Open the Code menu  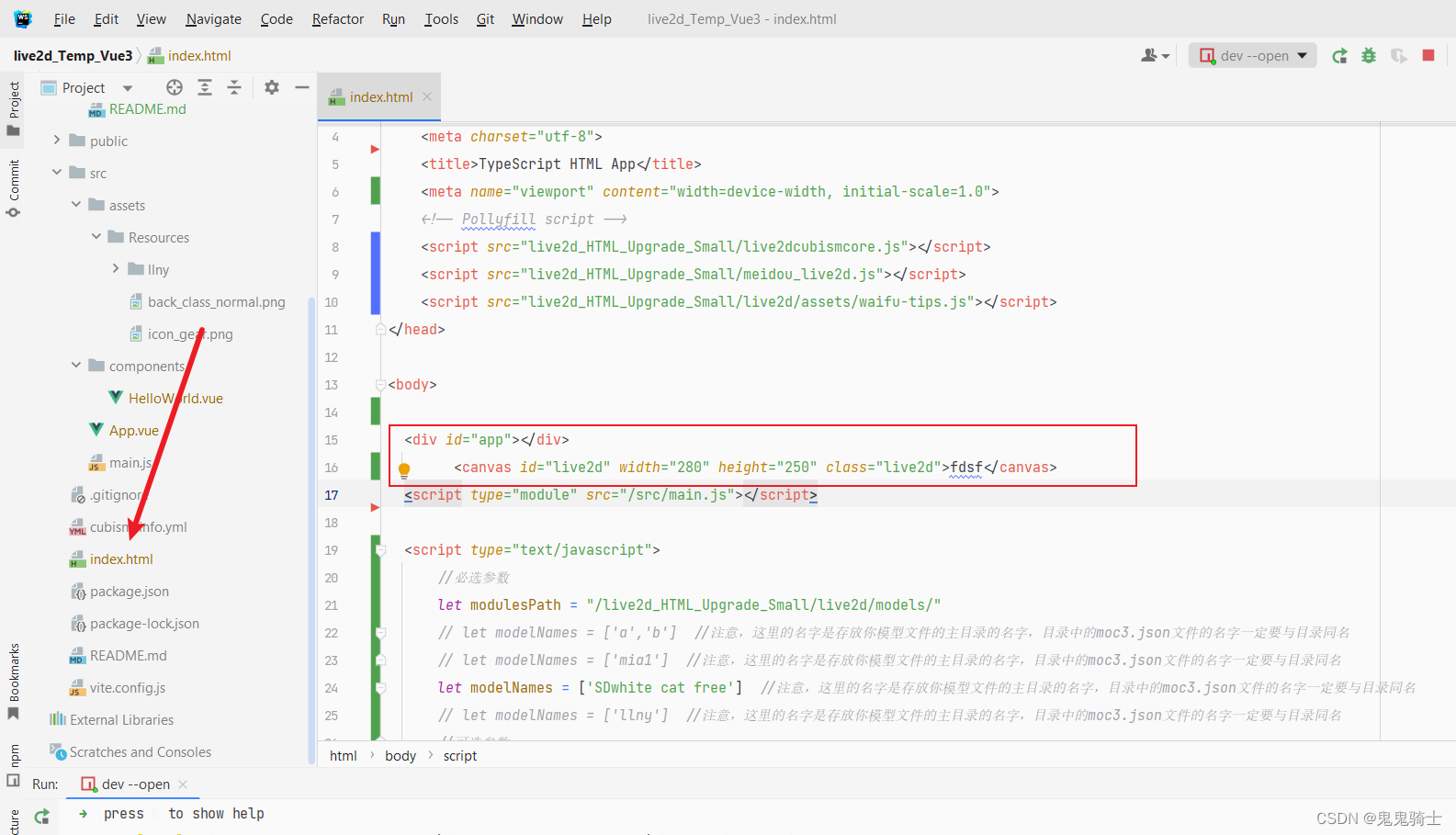pos(277,18)
